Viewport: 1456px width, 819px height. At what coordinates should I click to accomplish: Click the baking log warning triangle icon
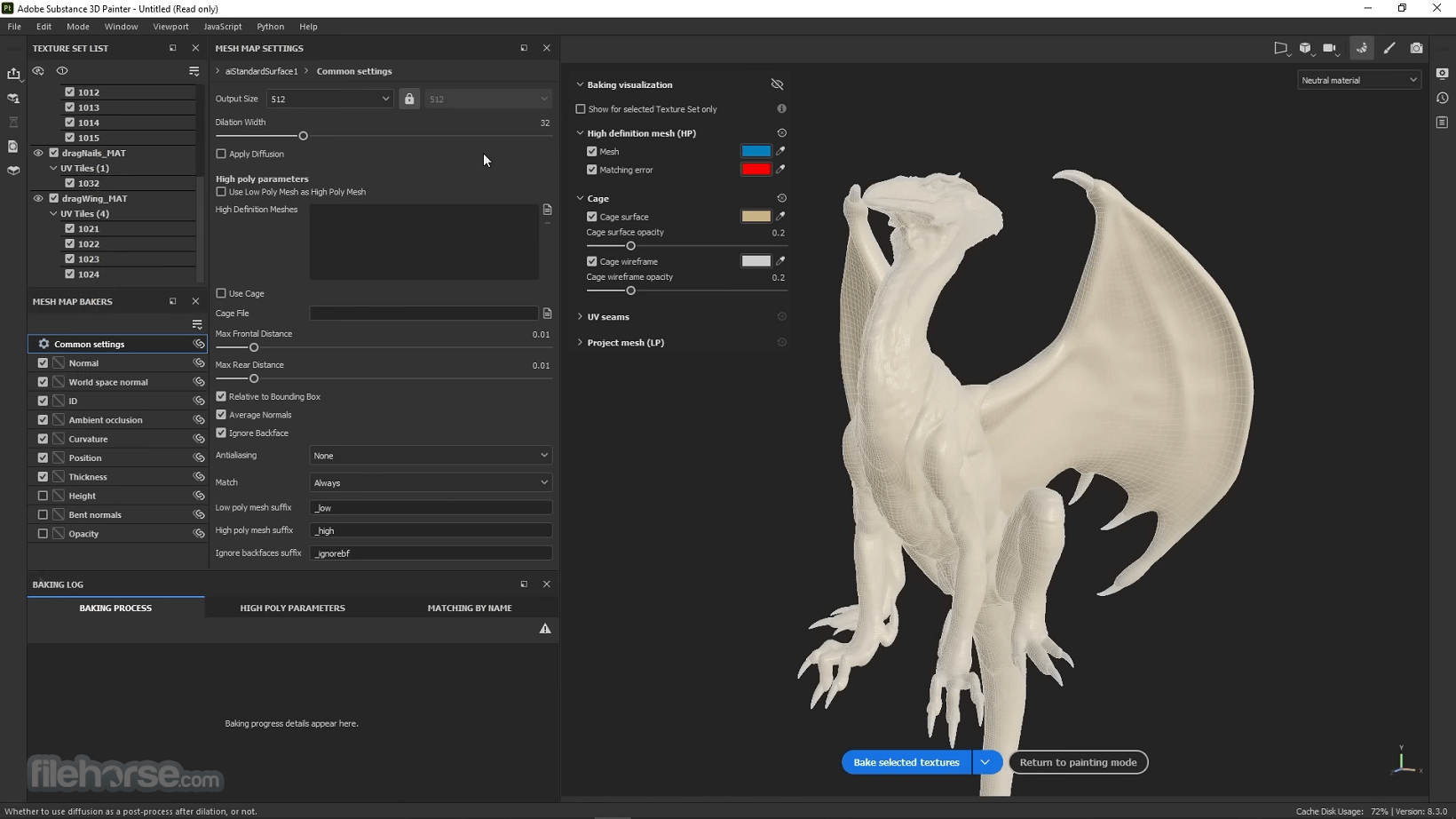point(545,629)
